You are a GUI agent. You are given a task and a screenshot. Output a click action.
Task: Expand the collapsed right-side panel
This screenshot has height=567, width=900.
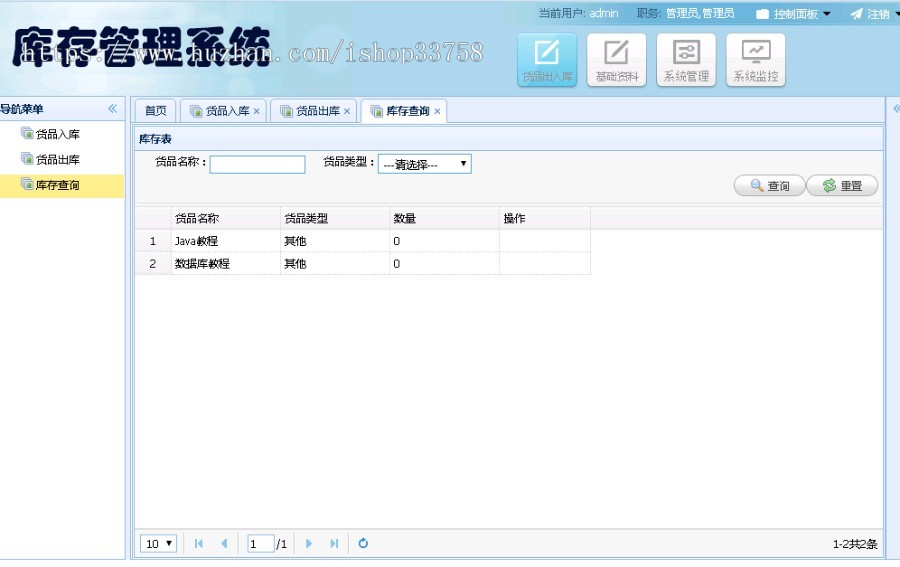pyautogui.click(x=896, y=108)
